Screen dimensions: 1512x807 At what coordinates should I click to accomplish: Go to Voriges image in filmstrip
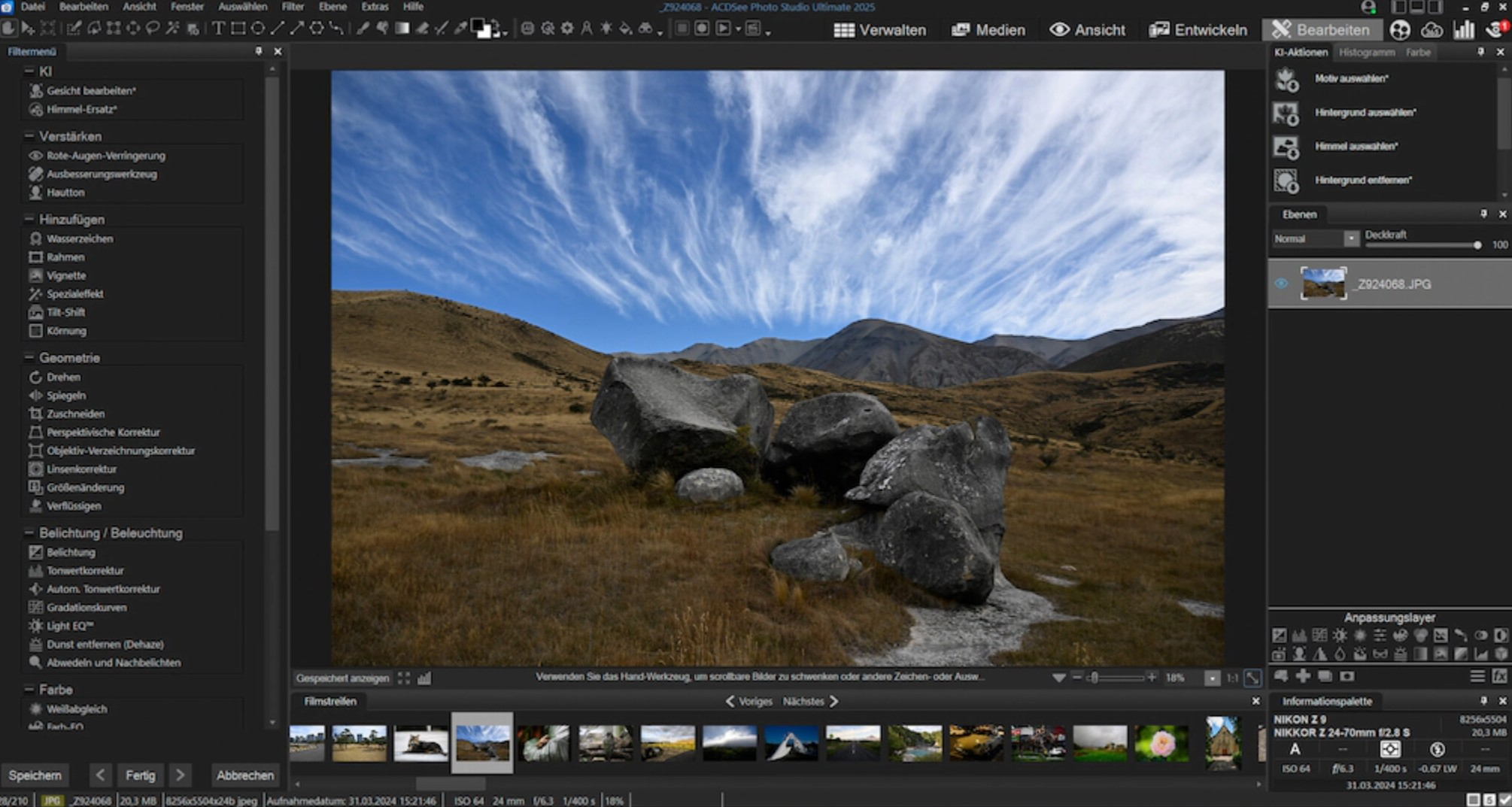point(748,701)
